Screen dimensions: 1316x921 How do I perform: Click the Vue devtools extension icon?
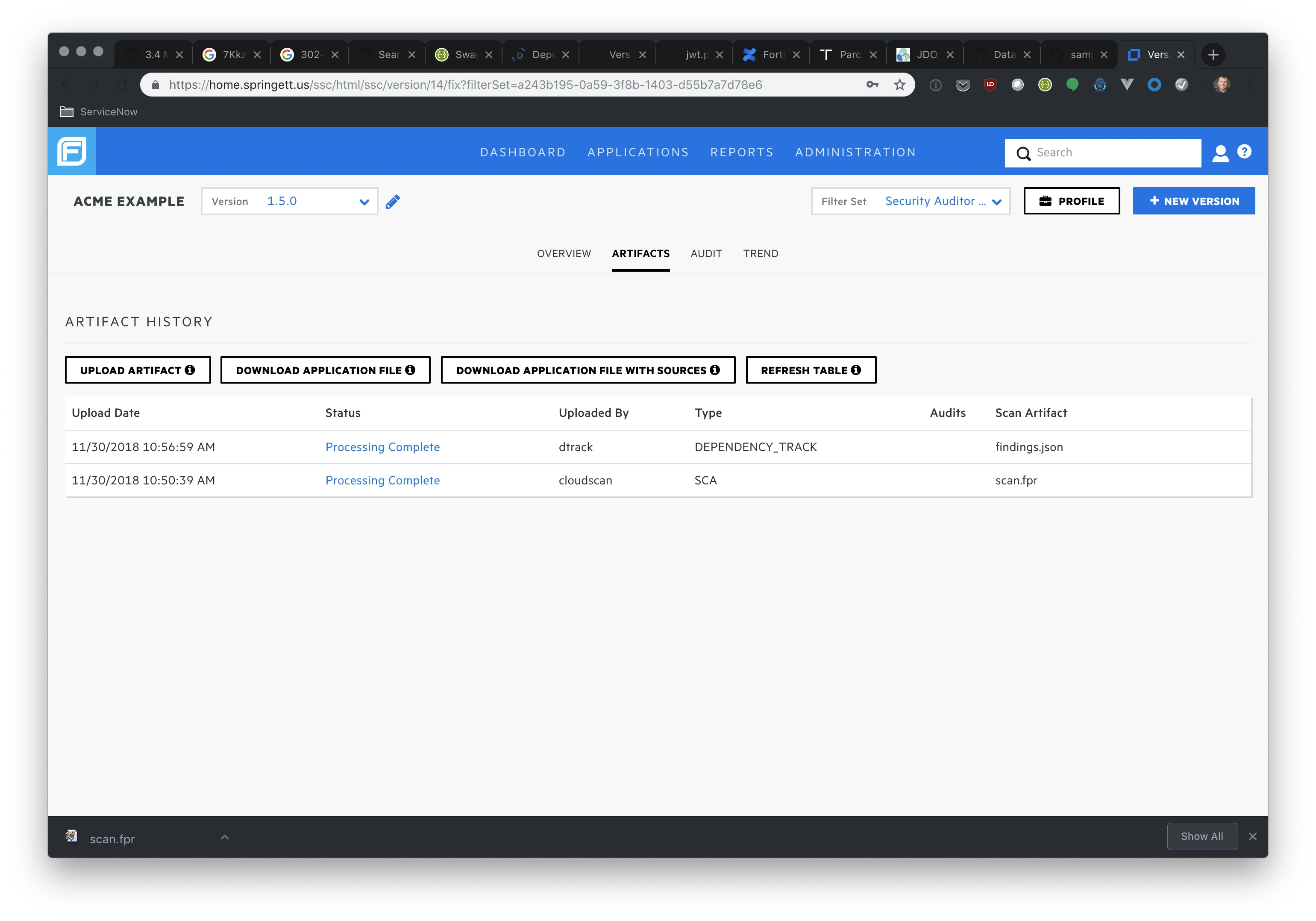1128,84
